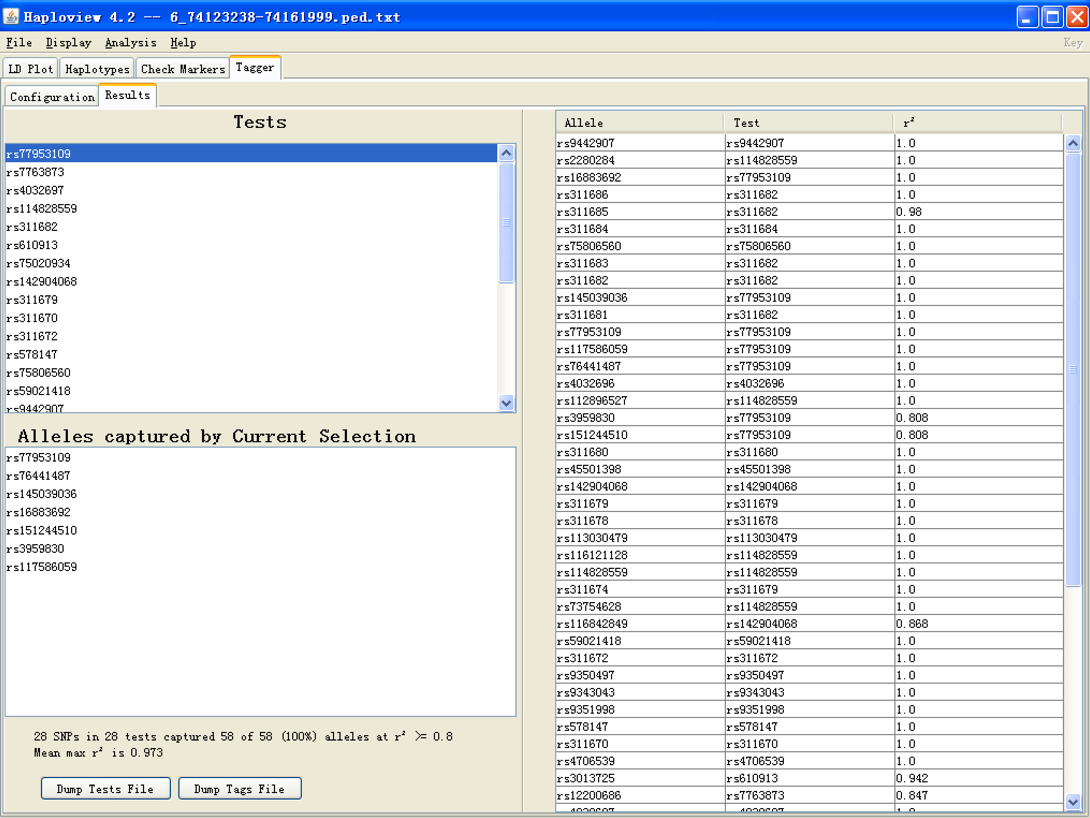Click allele cell rs3959830 in results table
Viewport: 1090px width, 818px height.
click(640, 418)
